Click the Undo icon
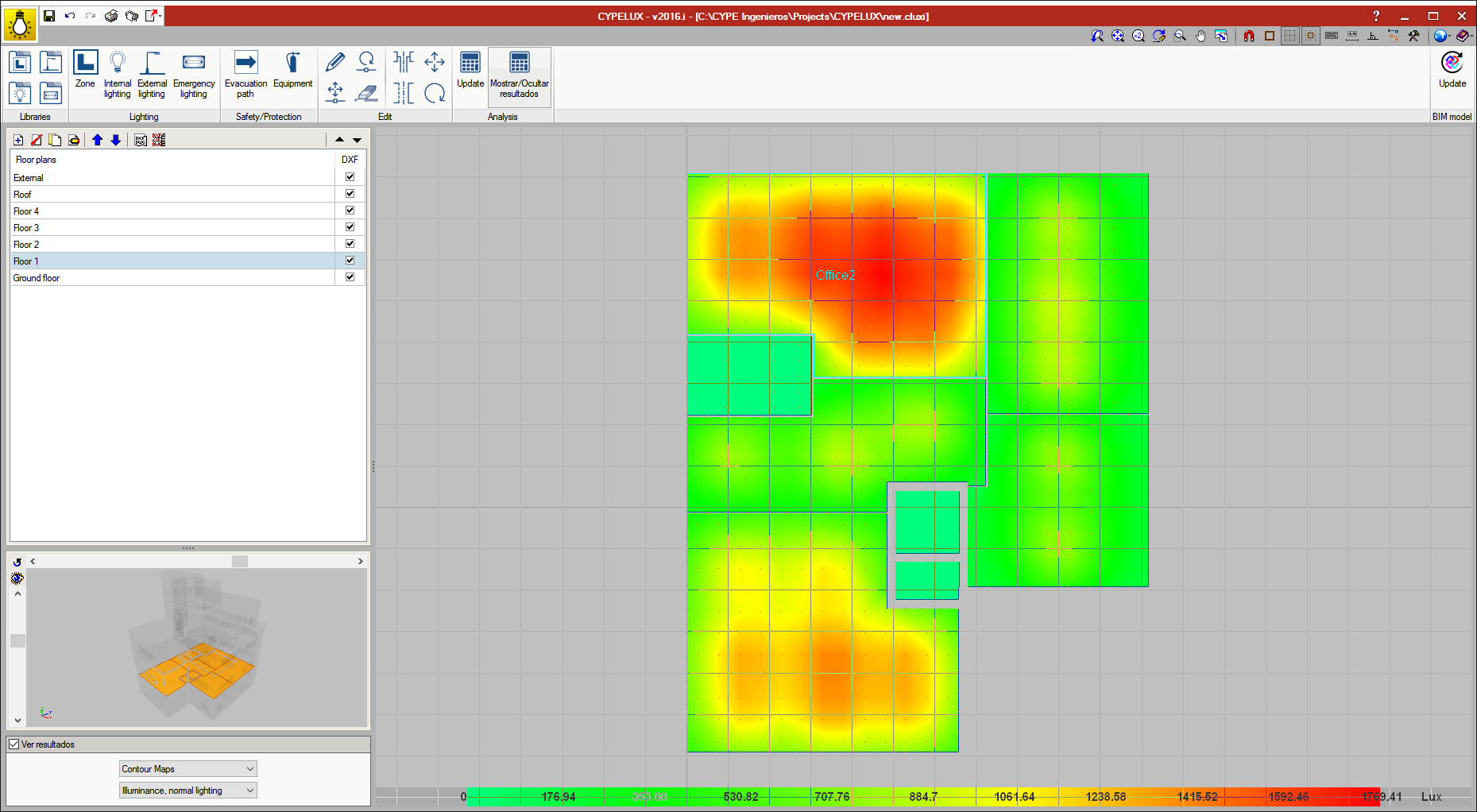Viewport: 1477px width, 812px height. (70, 16)
